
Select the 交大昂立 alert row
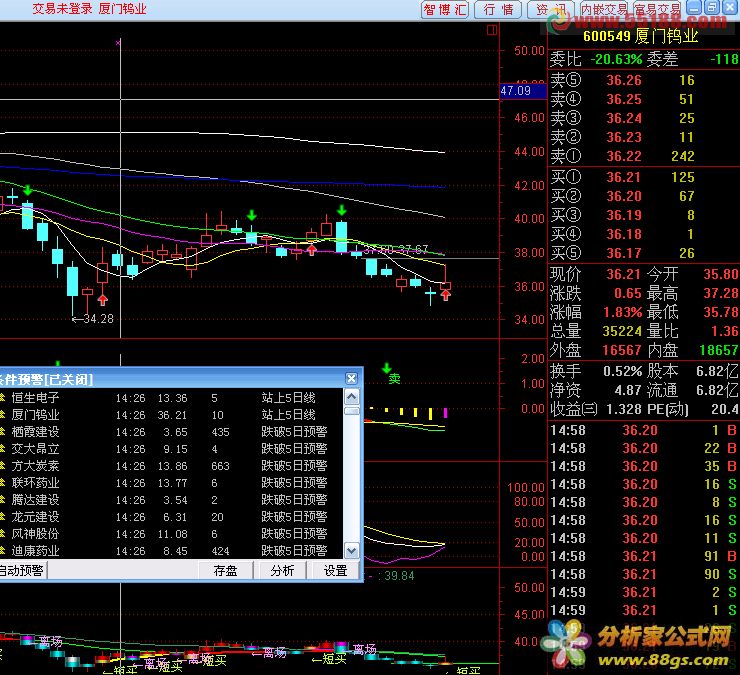[172, 448]
